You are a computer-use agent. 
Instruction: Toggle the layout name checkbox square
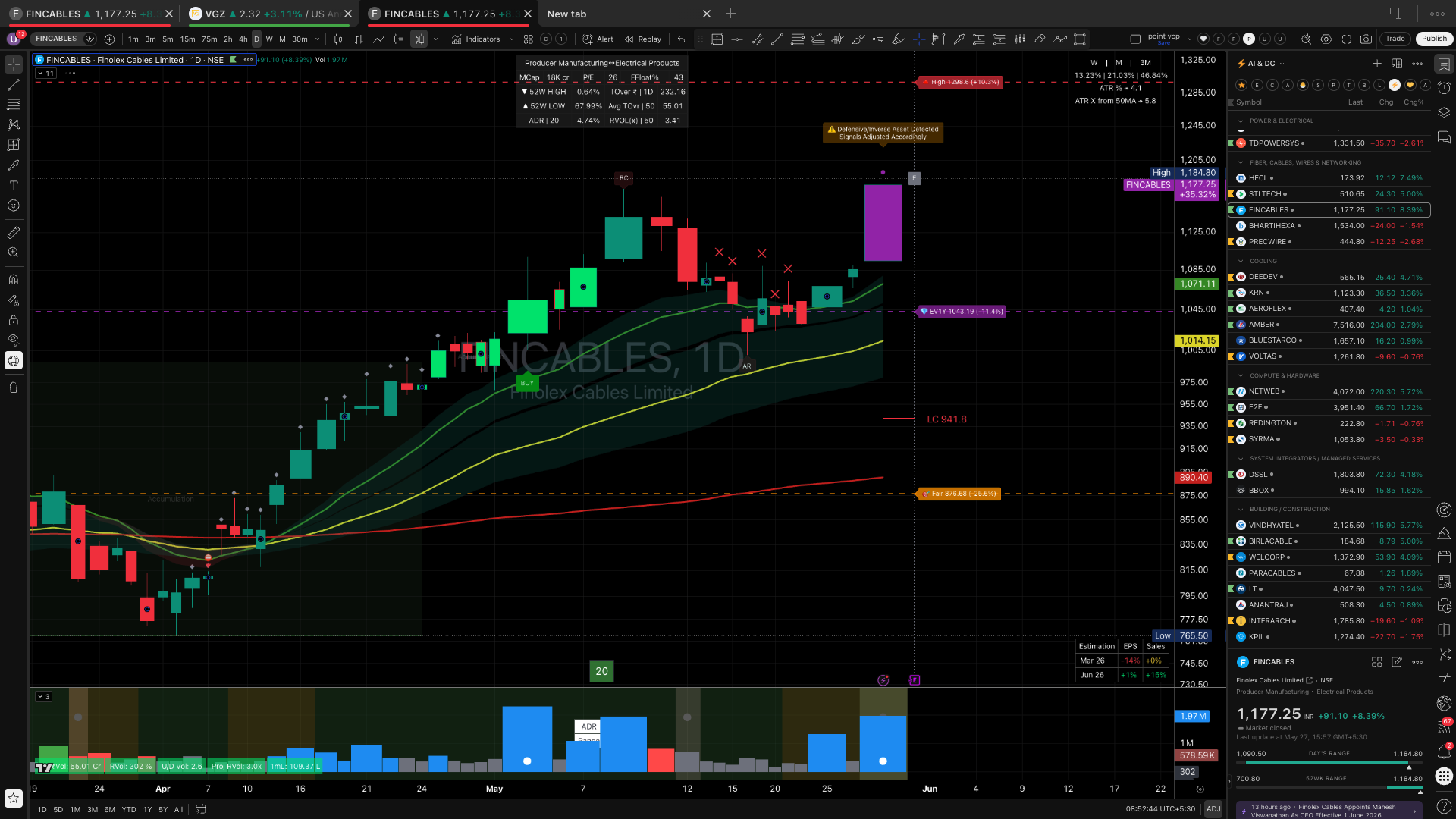pos(1135,39)
